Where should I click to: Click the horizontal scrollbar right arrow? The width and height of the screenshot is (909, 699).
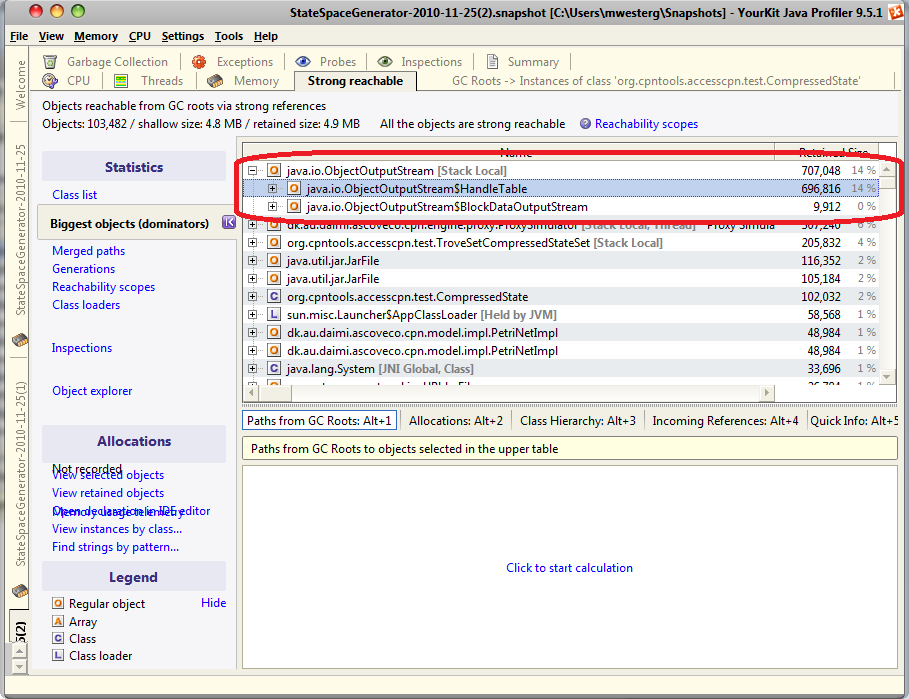(x=766, y=393)
